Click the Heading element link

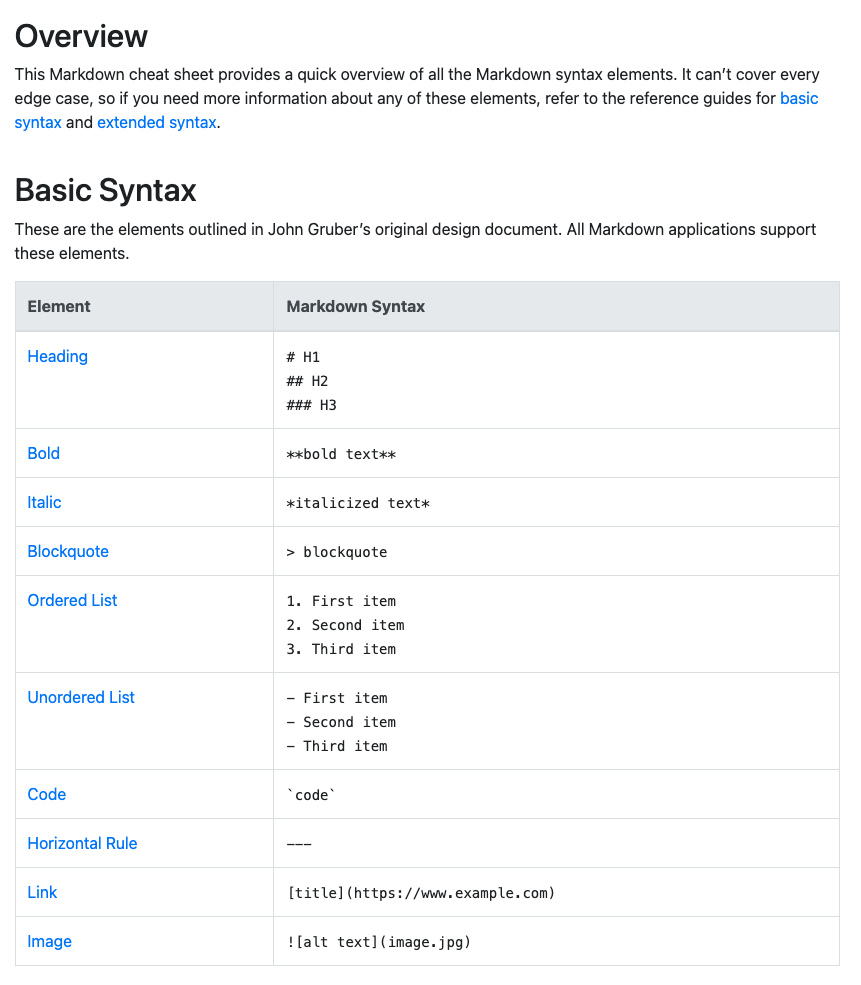tap(58, 357)
